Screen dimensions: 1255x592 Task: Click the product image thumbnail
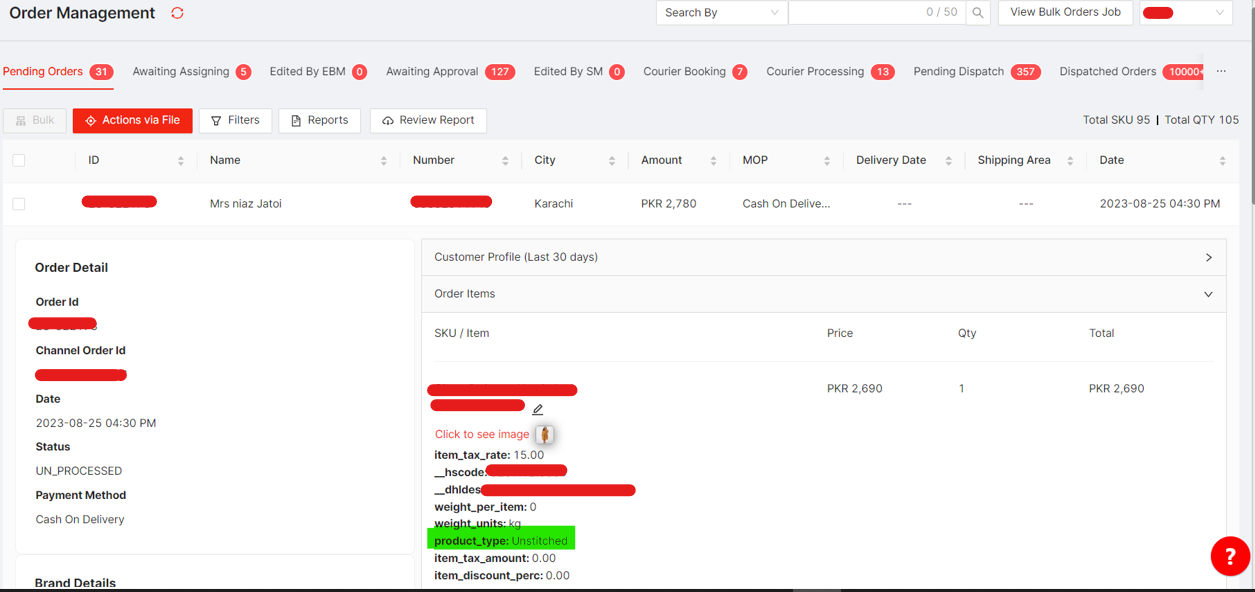point(545,434)
